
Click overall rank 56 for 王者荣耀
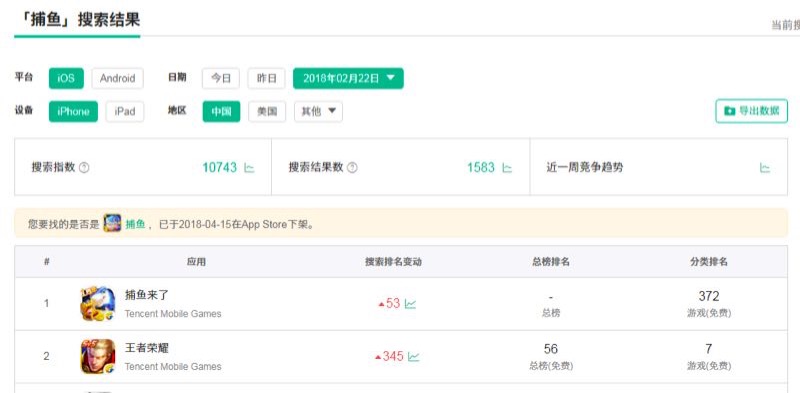[x=551, y=349]
